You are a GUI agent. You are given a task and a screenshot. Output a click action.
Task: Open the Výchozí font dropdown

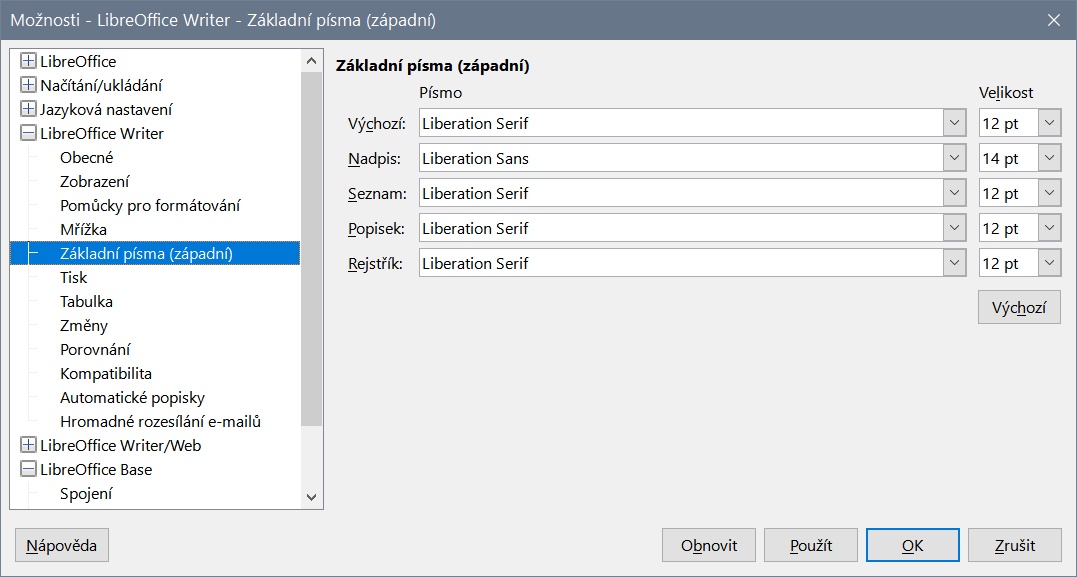click(x=953, y=124)
